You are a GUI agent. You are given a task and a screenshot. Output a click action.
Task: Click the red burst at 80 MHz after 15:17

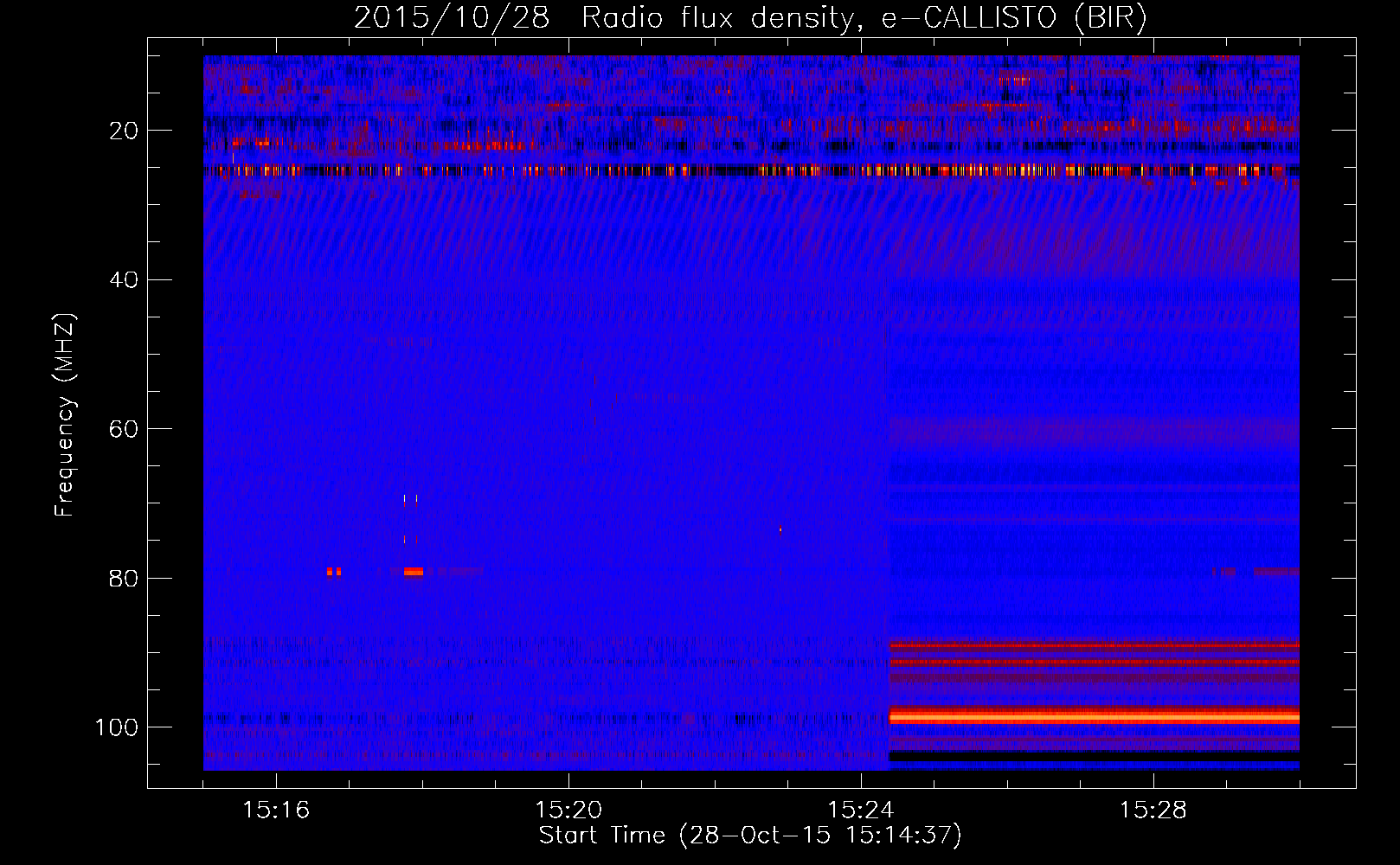coord(414,571)
